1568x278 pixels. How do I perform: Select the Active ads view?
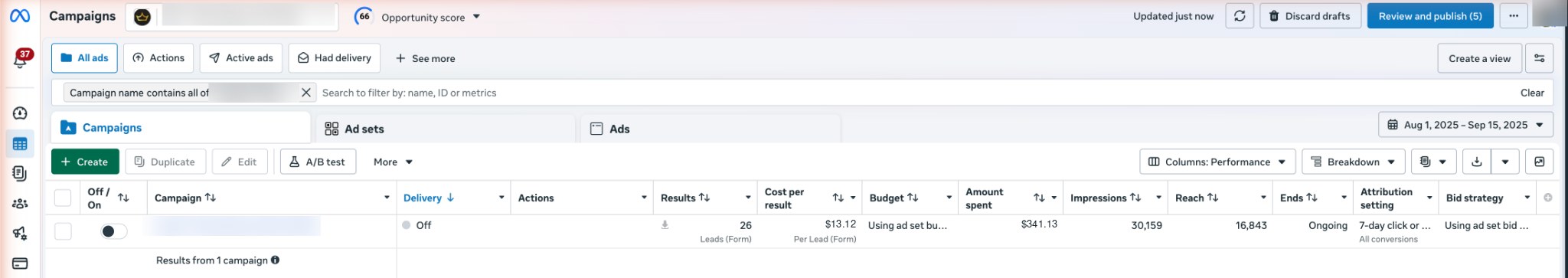click(x=241, y=58)
